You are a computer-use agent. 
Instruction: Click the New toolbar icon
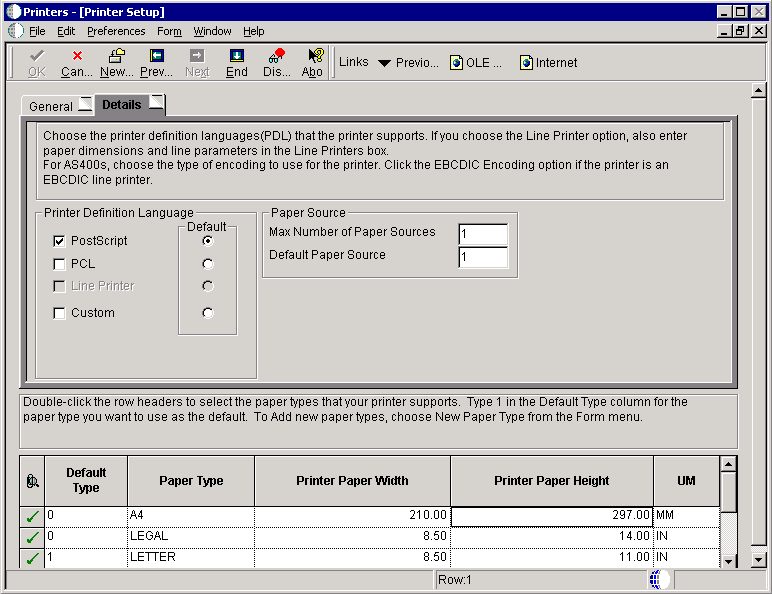pyautogui.click(x=117, y=56)
